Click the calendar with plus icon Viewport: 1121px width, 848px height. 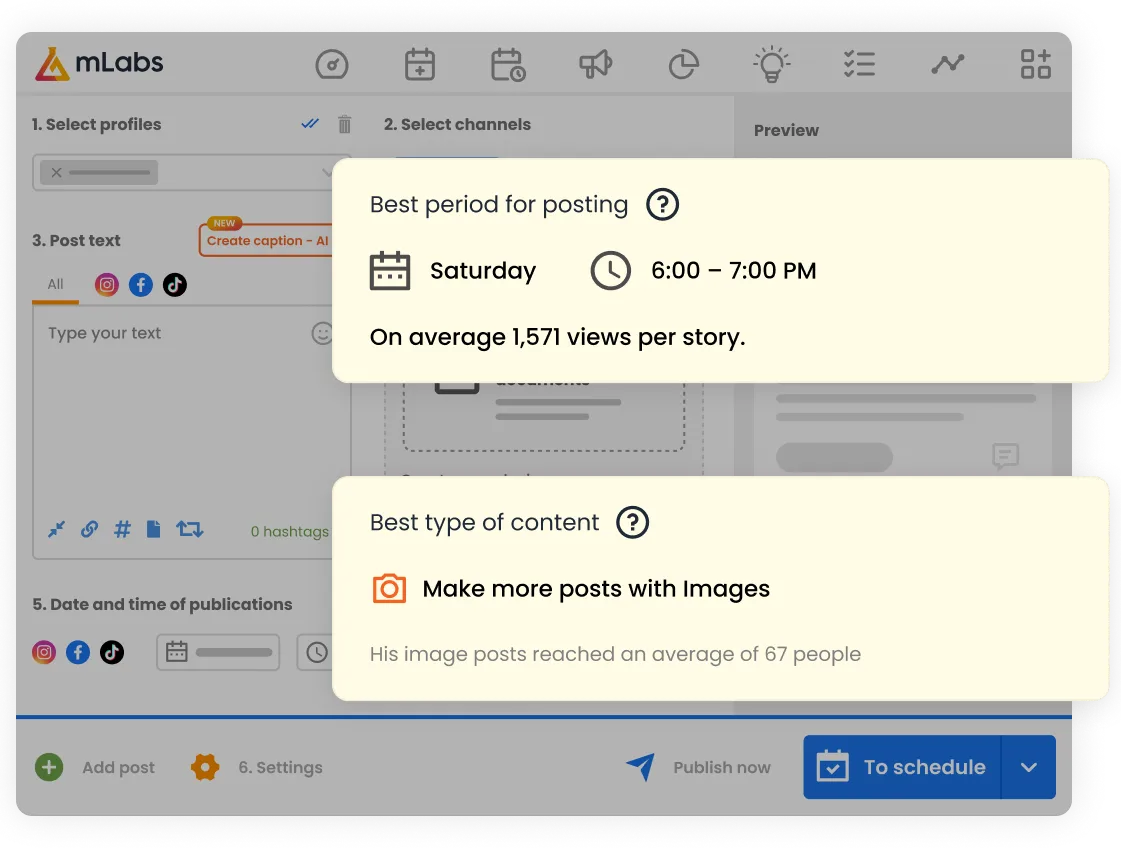[x=420, y=65]
